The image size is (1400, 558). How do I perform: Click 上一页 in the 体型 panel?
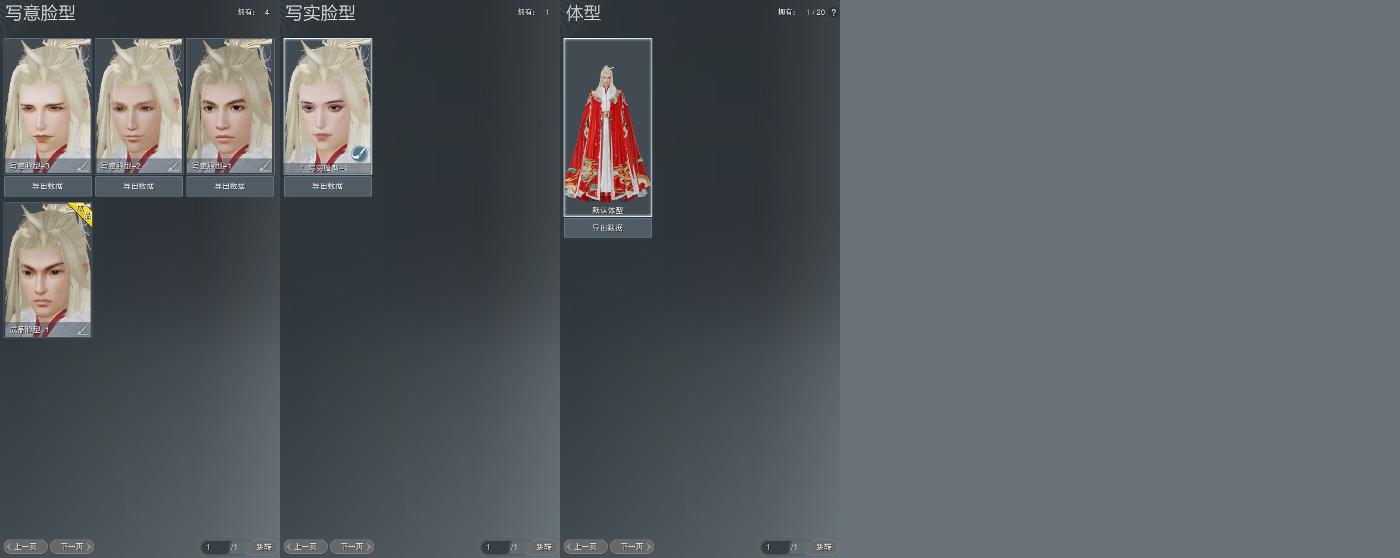point(586,547)
